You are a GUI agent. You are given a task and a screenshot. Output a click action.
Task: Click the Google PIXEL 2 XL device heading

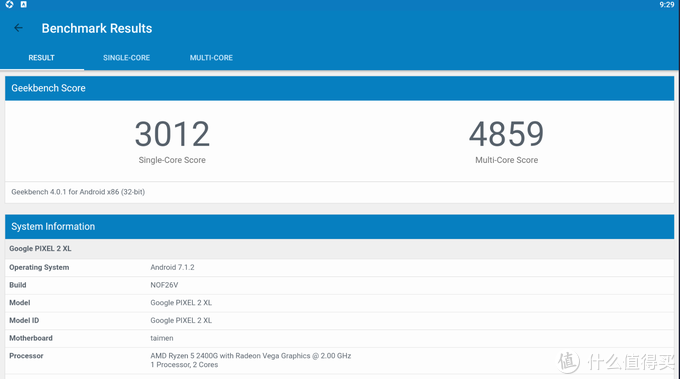pyautogui.click(x=40, y=248)
